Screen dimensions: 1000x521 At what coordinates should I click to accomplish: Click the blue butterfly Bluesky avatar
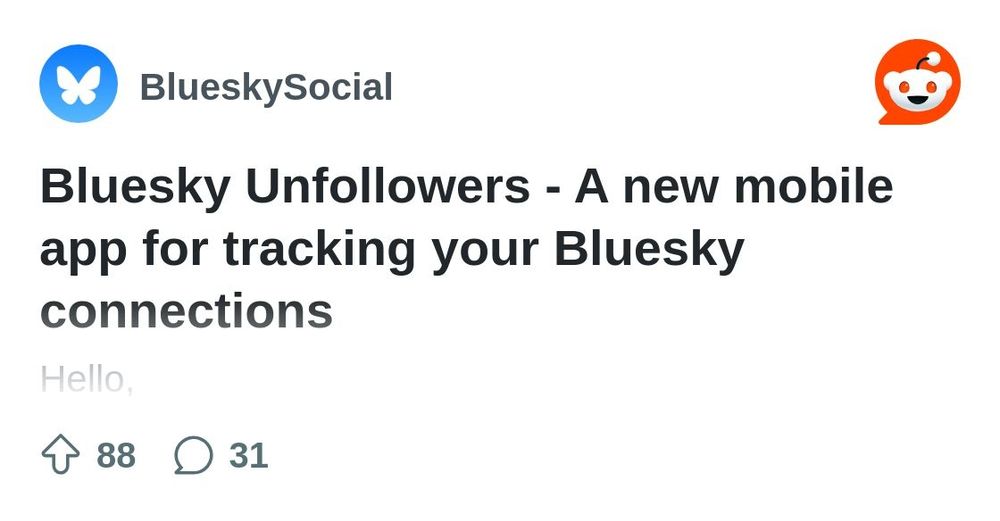coord(78,84)
